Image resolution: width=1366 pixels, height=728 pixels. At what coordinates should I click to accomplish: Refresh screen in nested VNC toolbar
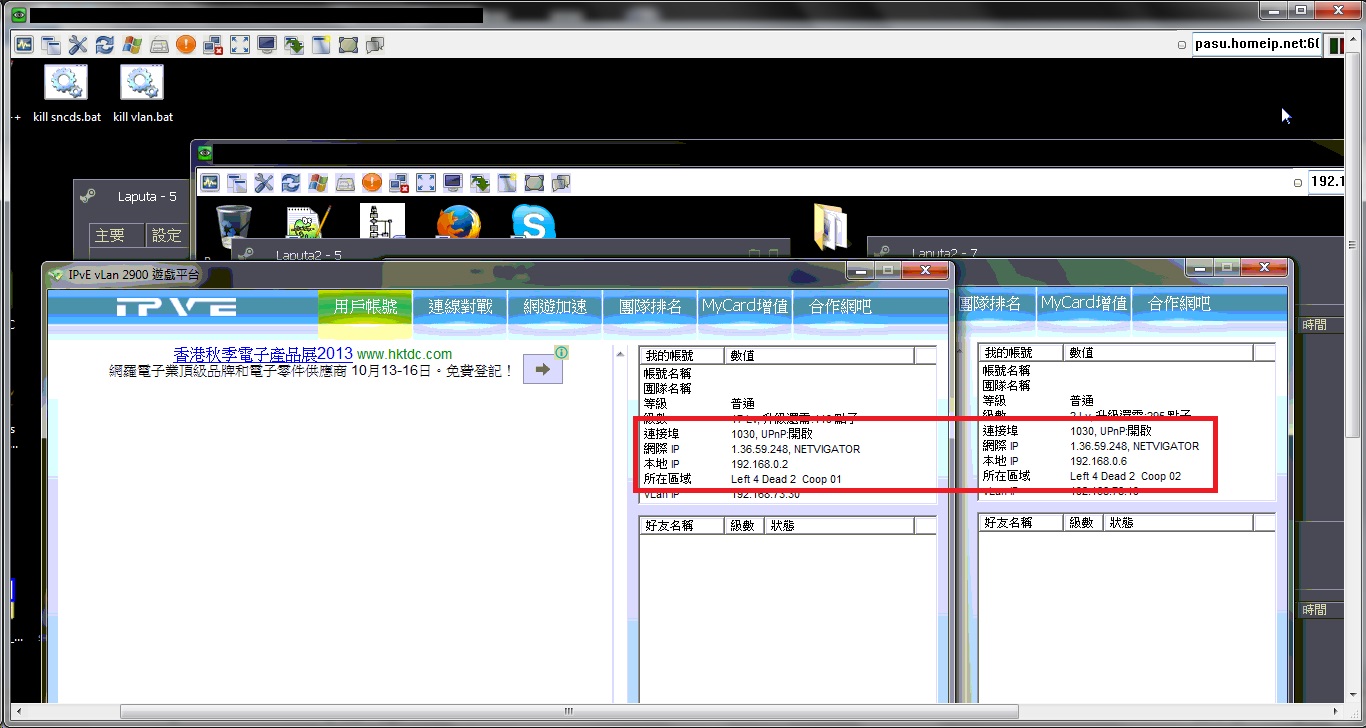291,182
